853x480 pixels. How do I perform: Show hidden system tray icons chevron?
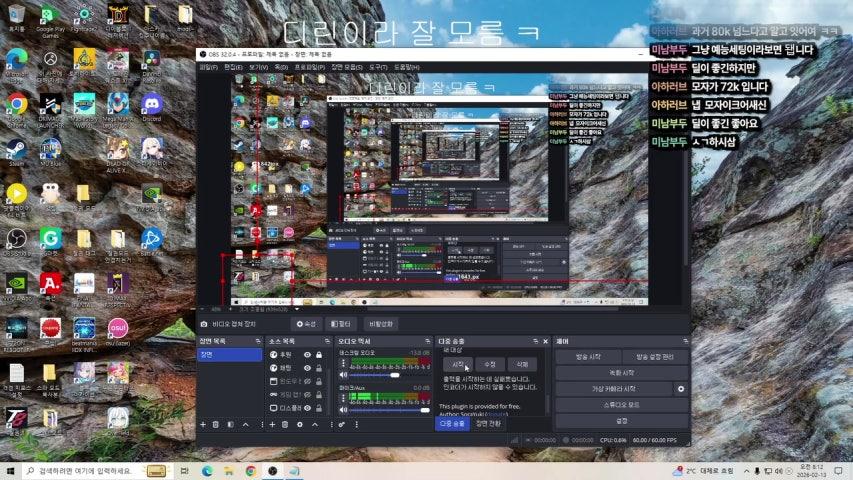(746, 471)
